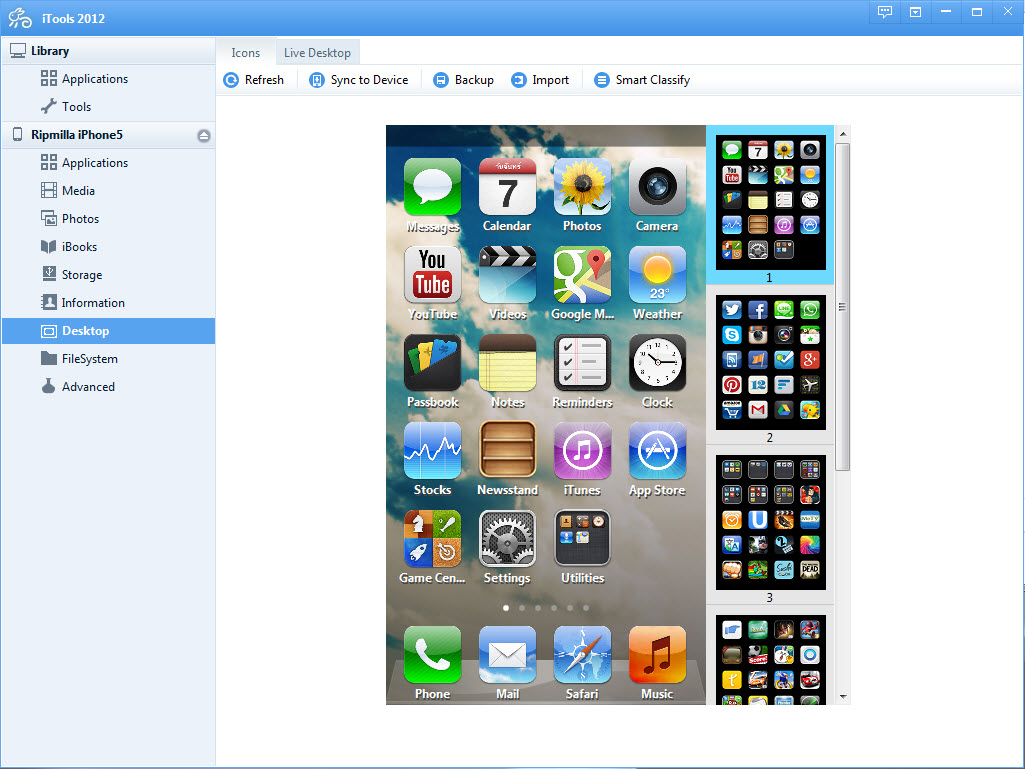This screenshot has width=1025, height=769.
Task: Click the Google Maps app icon
Action: (582, 275)
